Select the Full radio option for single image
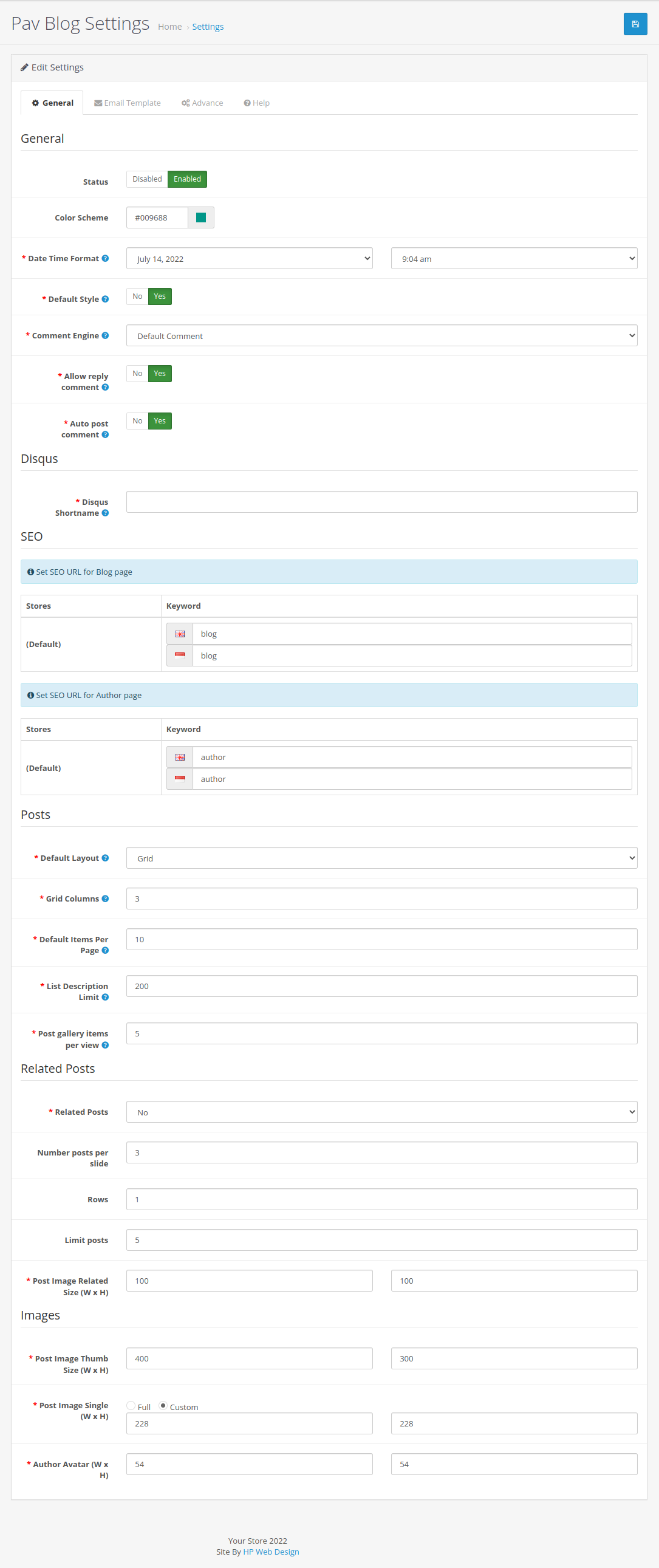Image resolution: width=659 pixels, height=1568 pixels. point(131,1405)
